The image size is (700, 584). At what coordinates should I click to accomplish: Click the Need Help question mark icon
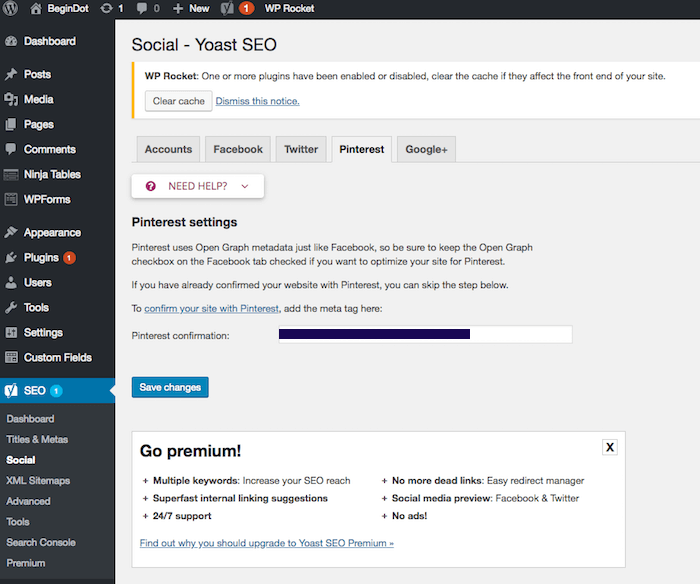point(151,186)
